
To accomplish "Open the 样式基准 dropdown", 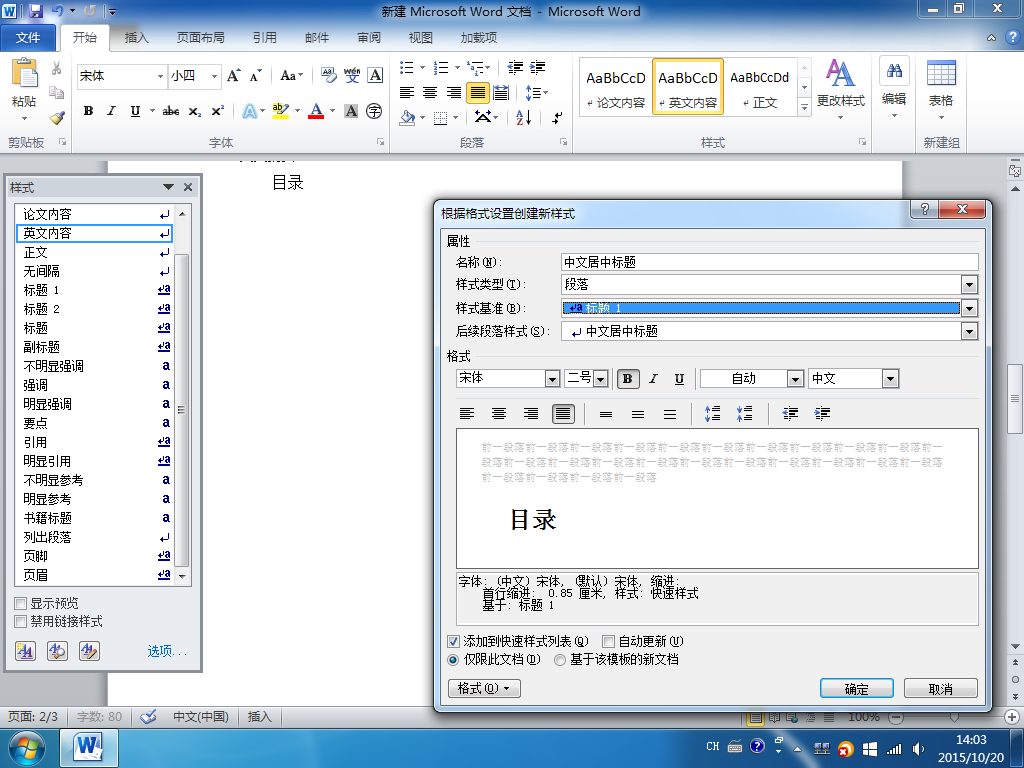I will click(x=969, y=308).
